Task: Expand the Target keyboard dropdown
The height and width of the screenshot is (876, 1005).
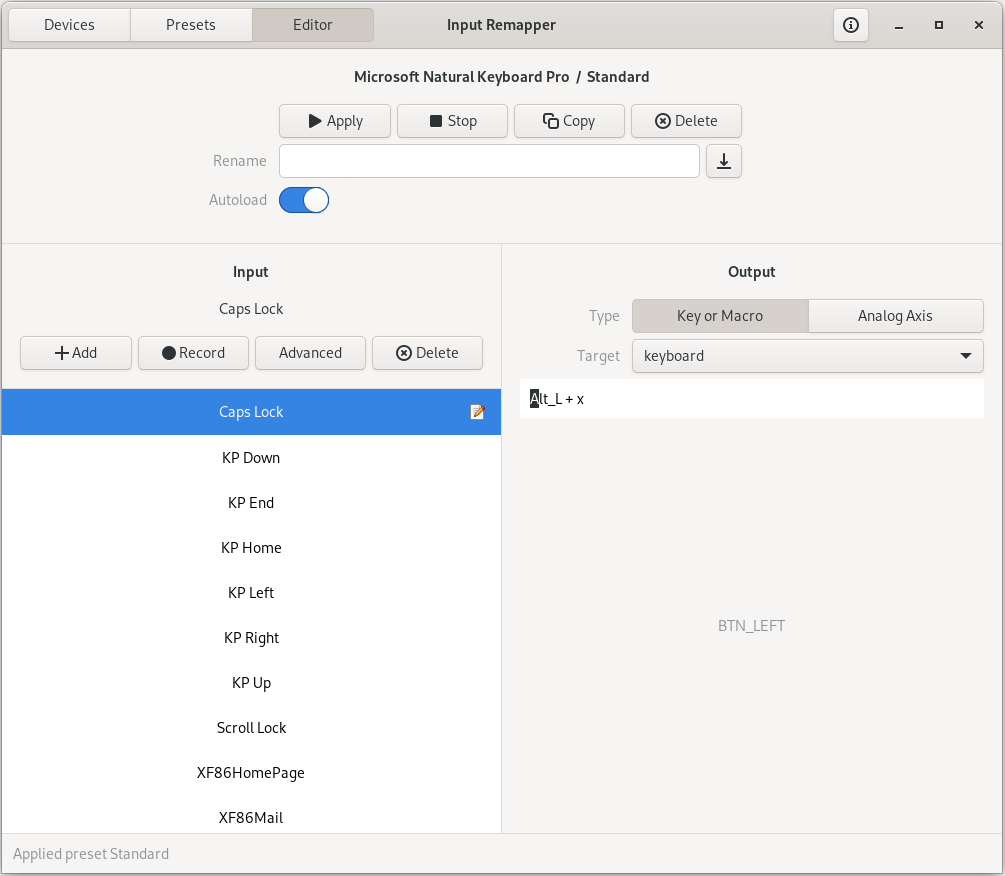Action: [x=807, y=356]
